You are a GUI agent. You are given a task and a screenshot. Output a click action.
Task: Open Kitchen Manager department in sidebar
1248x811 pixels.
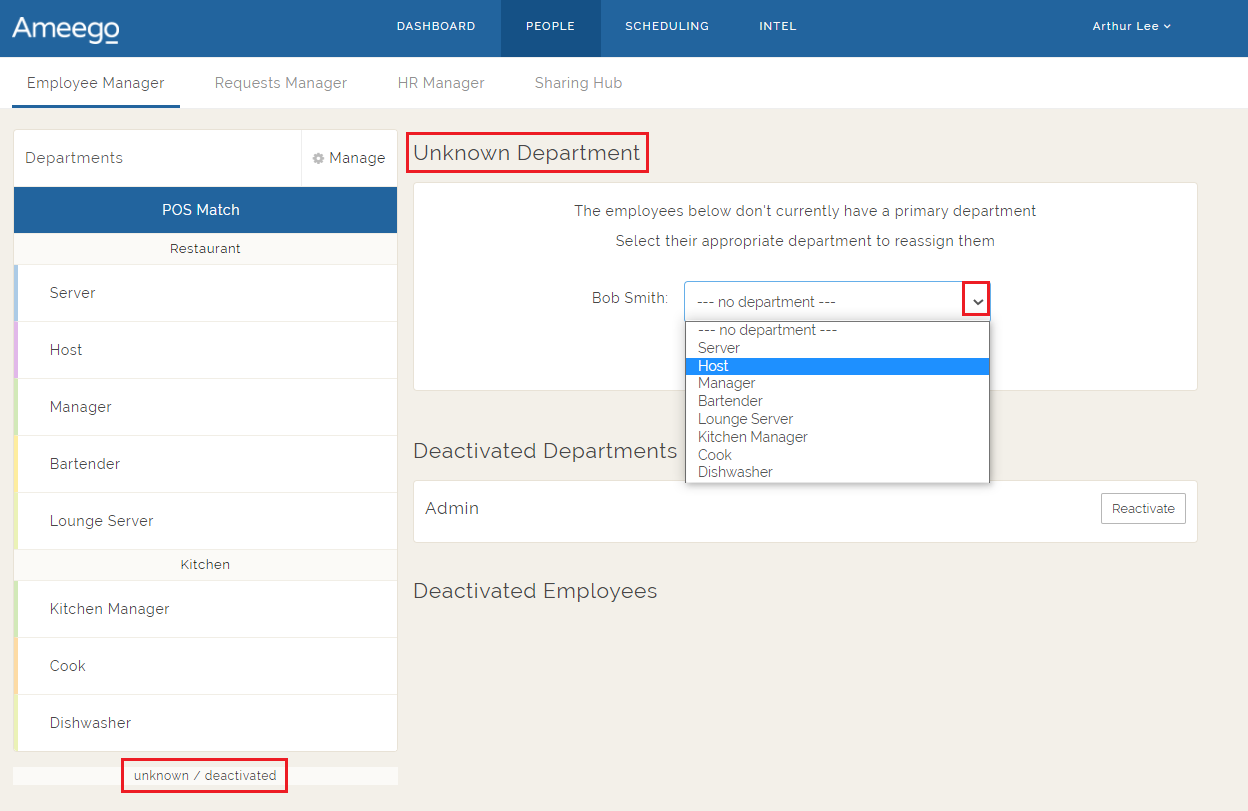110,609
